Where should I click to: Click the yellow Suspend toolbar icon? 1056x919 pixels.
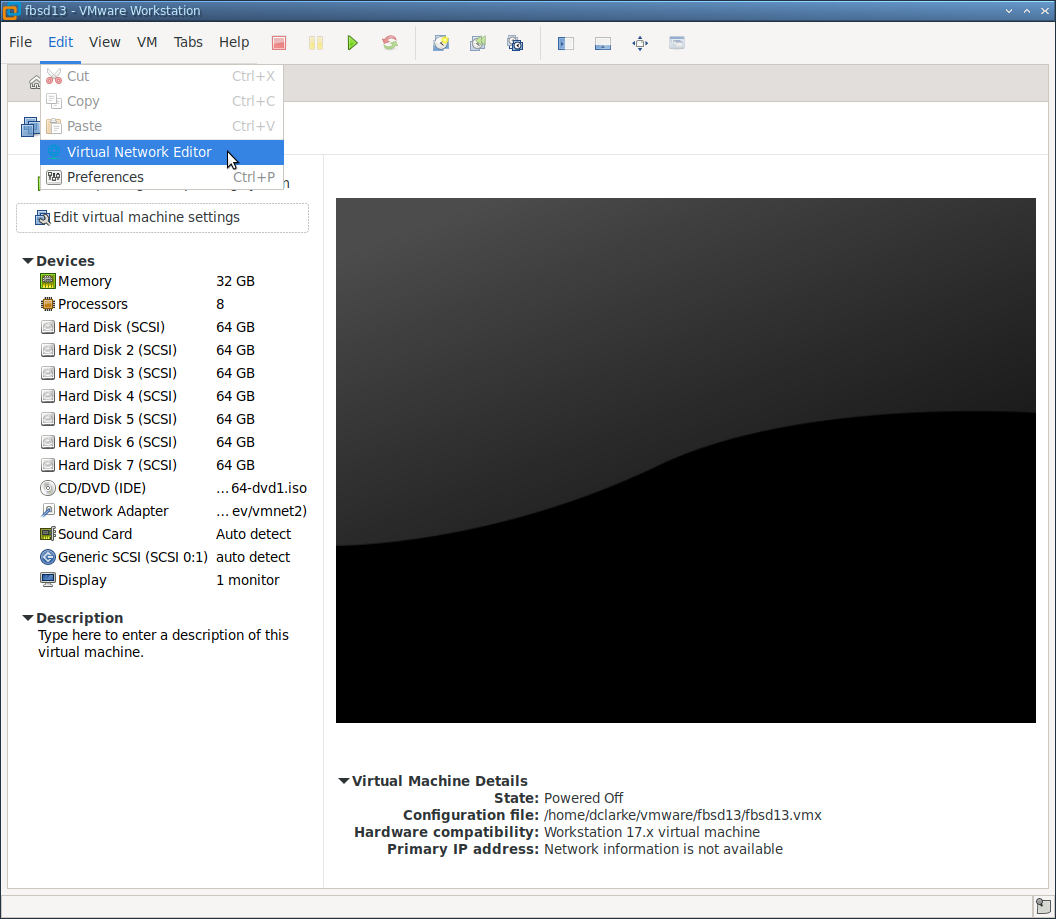(316, 43)
